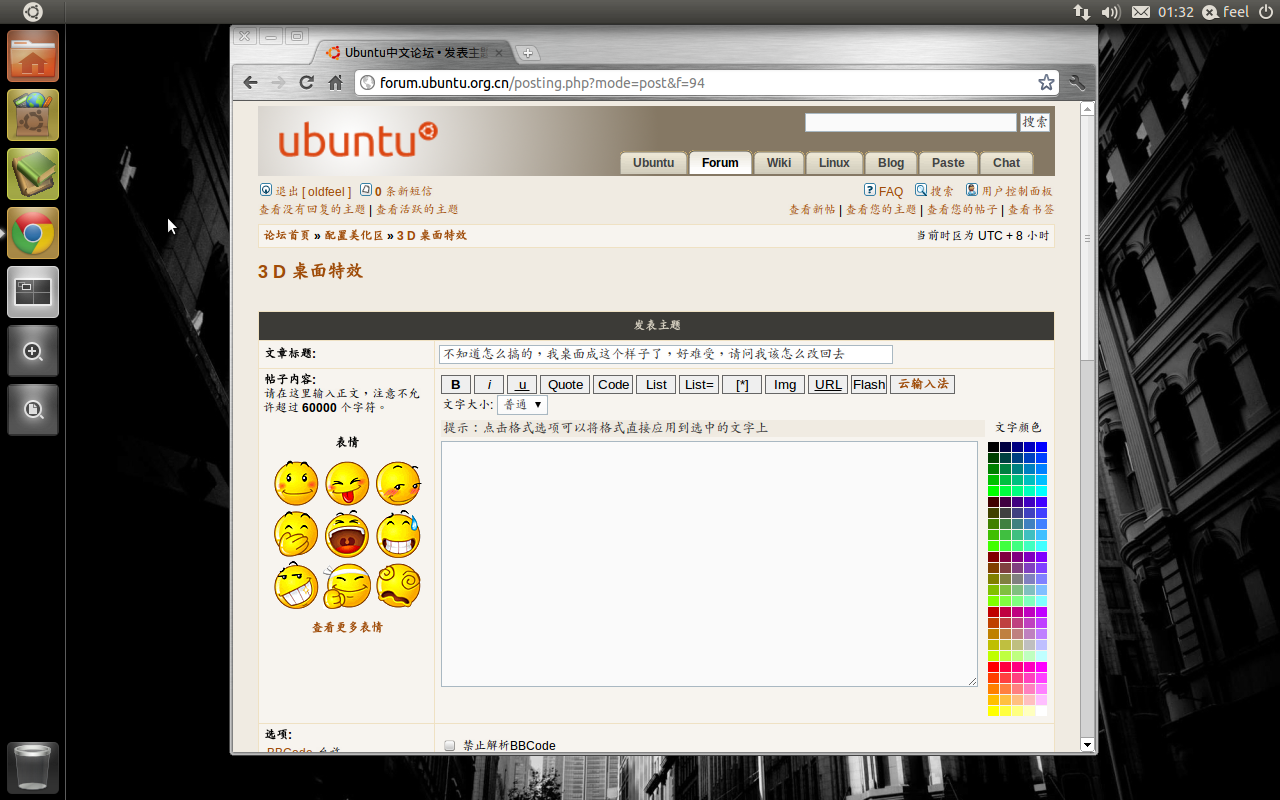1280x800 pixels.
Task: Click the italic i button
Action: point(489,385)
